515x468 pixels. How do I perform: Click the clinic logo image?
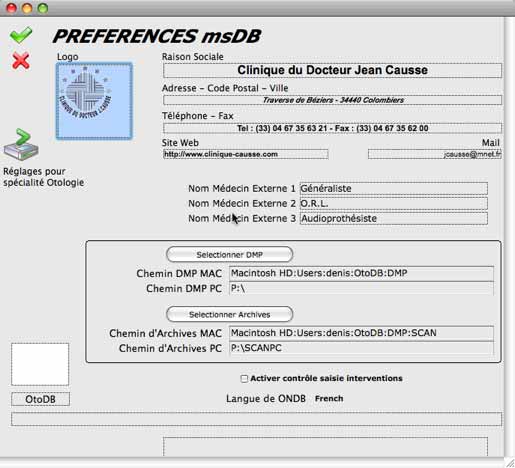pos(94,101)
